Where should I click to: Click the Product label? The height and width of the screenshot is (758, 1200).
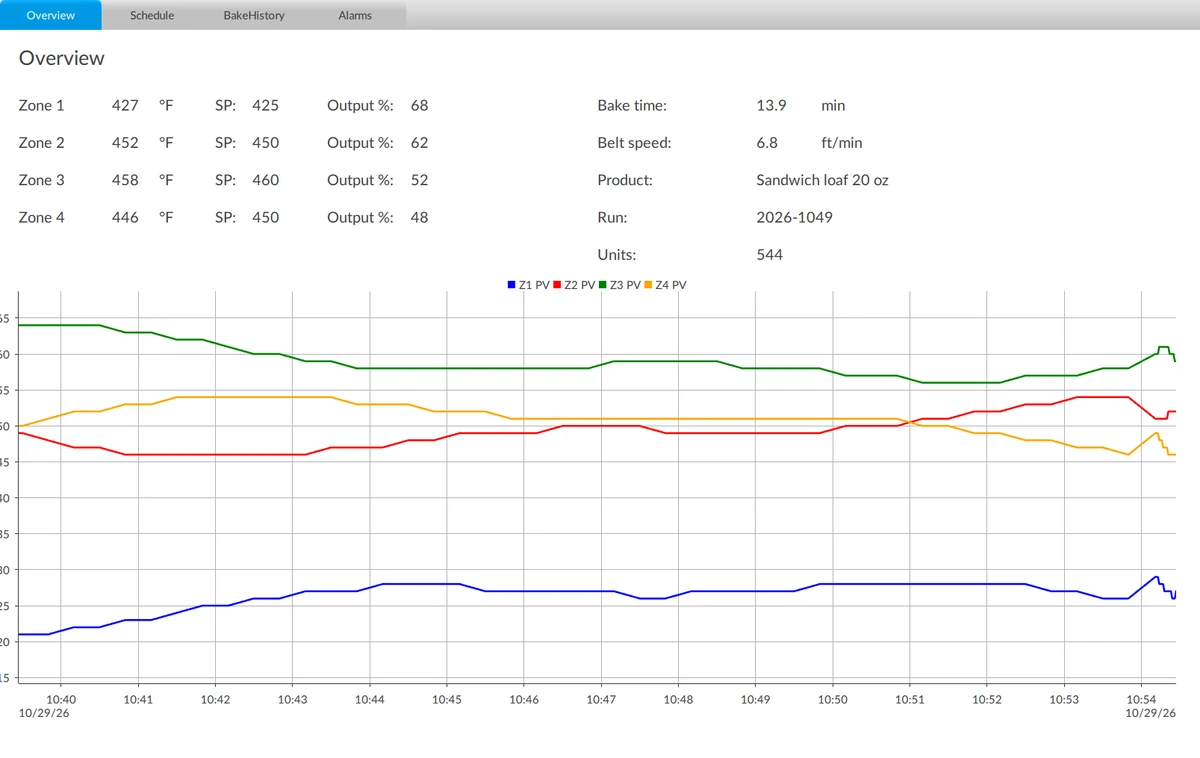click(625, 180)
